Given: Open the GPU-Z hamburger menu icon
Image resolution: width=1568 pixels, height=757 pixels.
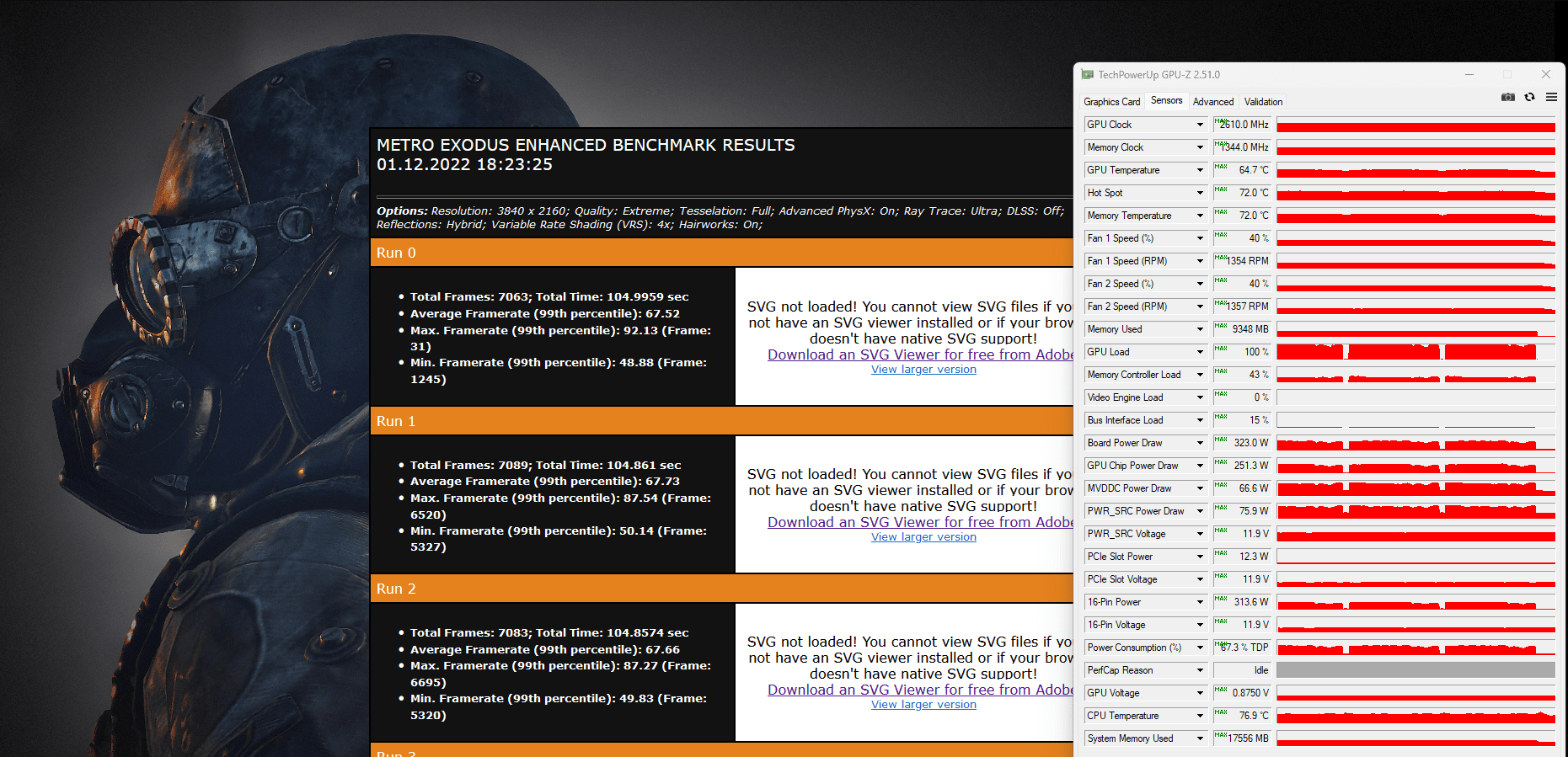Looking at the screenshot, I should (1551, 98).
